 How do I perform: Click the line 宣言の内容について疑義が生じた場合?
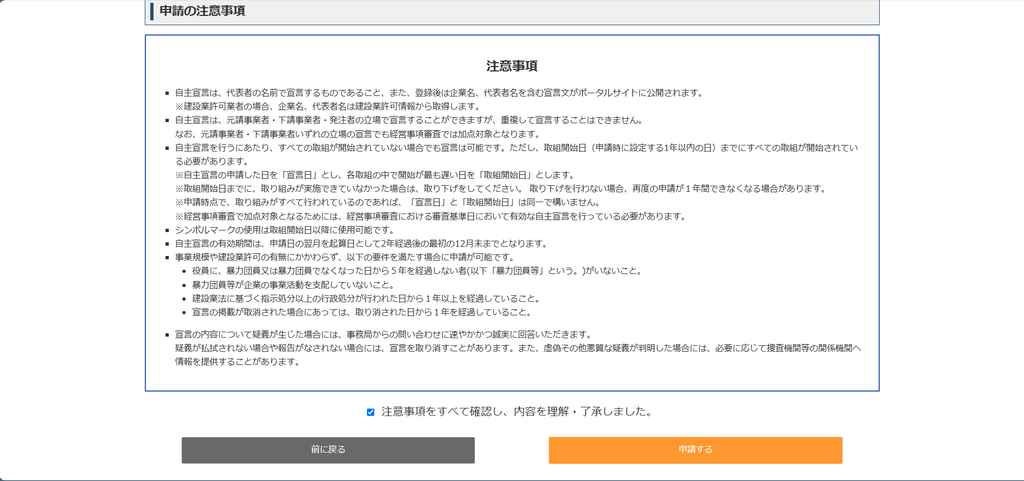383,334
